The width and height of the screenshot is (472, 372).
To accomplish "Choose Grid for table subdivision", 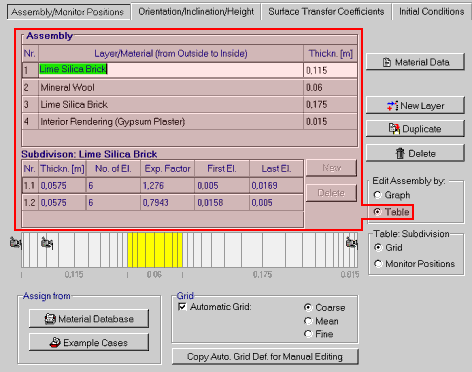I will click(x=389, y=248).
